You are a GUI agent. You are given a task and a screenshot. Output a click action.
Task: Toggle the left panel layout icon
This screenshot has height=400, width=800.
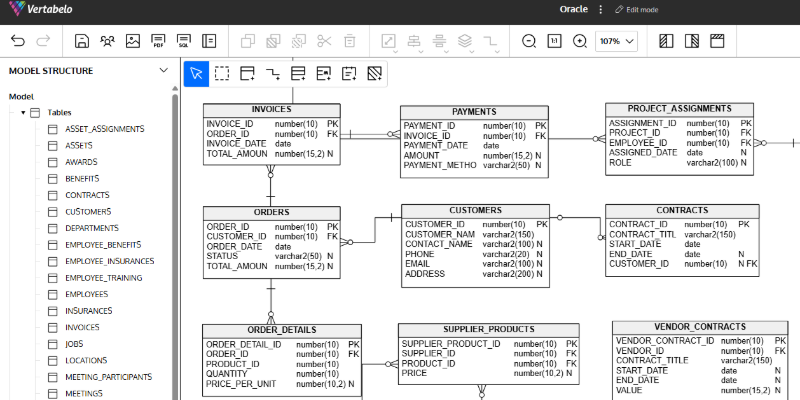click(666, 41)
